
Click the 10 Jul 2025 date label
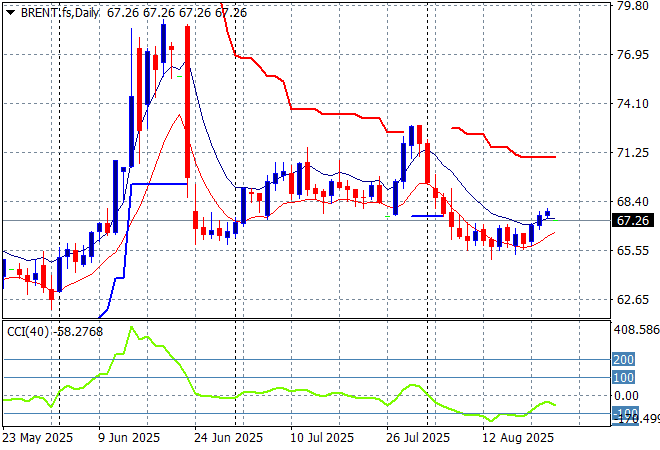(x=320, y=437)
